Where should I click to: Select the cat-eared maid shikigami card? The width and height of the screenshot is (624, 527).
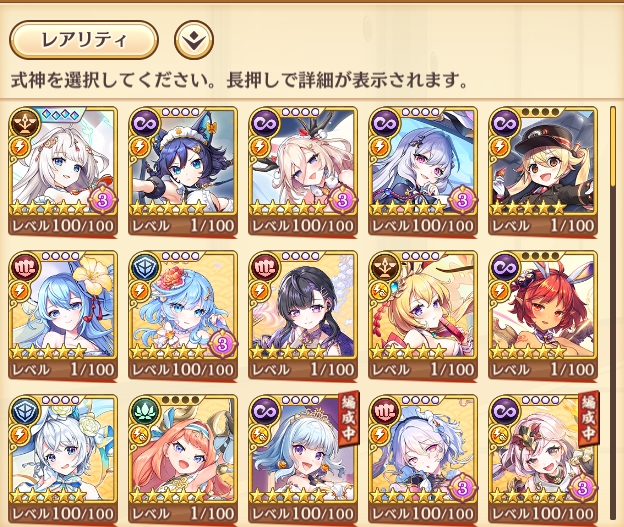click(183, 172)
